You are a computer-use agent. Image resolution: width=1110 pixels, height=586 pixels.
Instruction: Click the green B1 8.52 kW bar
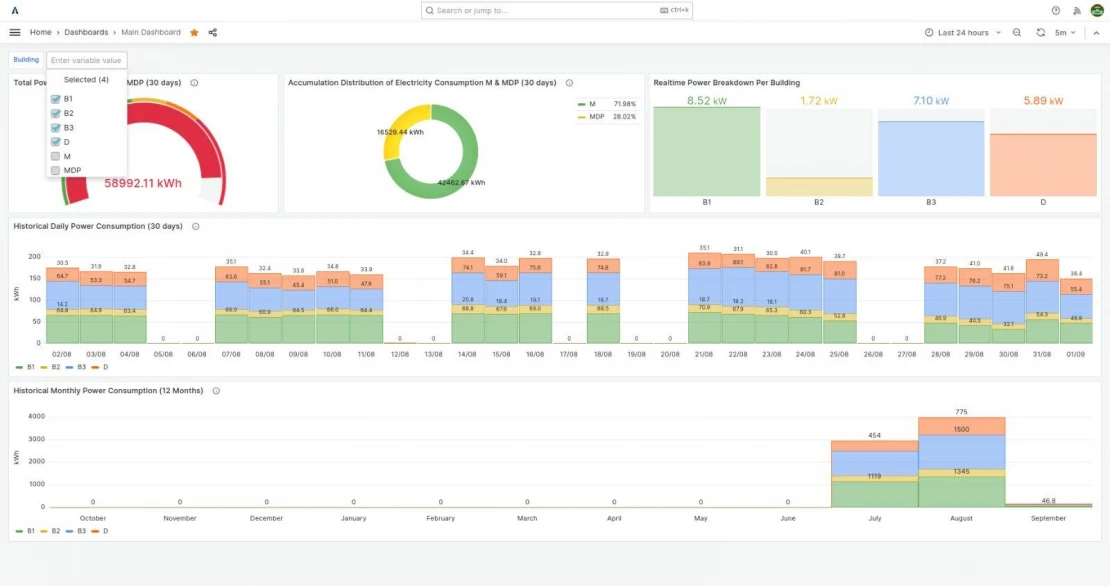coord(706,151)
